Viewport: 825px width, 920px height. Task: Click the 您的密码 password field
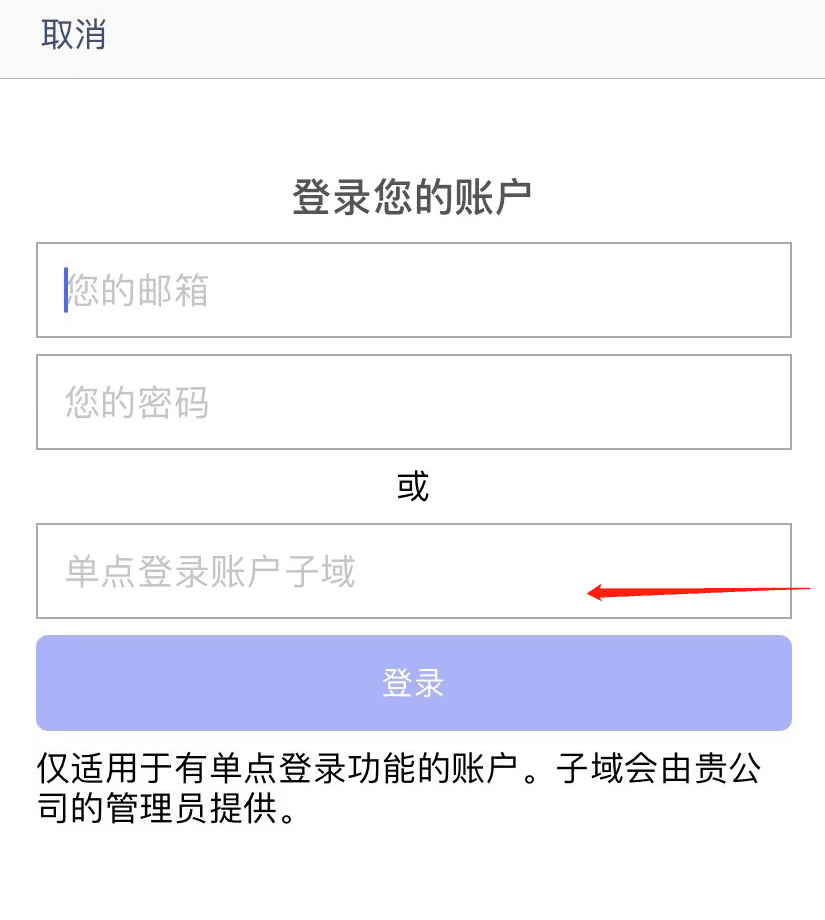pyautogui.click(x=413, y=402)
